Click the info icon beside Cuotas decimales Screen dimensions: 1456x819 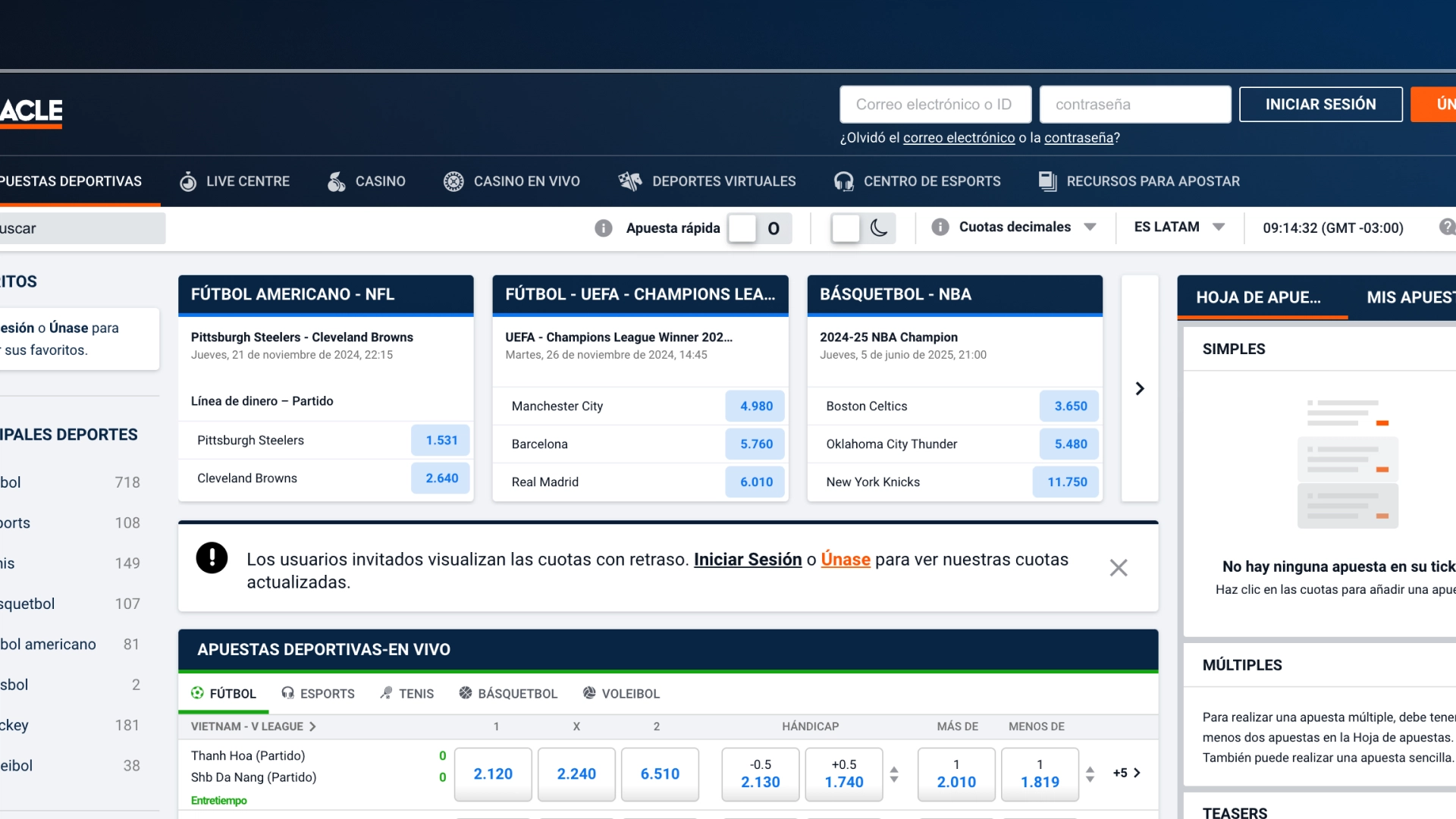(x=940, y=227)
